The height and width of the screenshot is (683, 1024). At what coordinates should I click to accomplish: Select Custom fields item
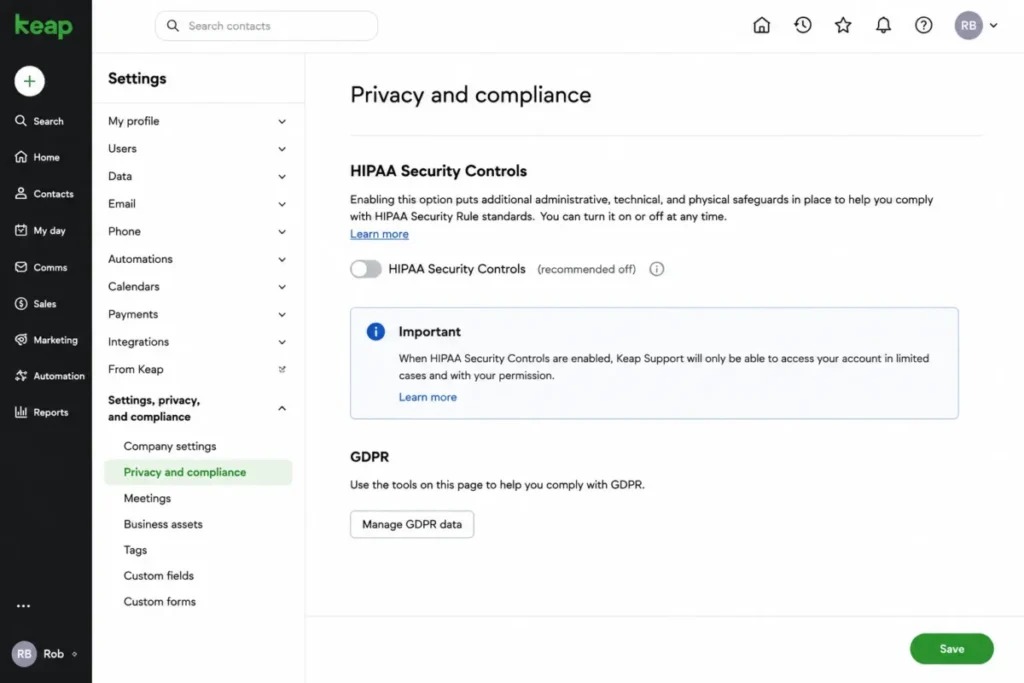pyautogui.click(x=159, y=575)
